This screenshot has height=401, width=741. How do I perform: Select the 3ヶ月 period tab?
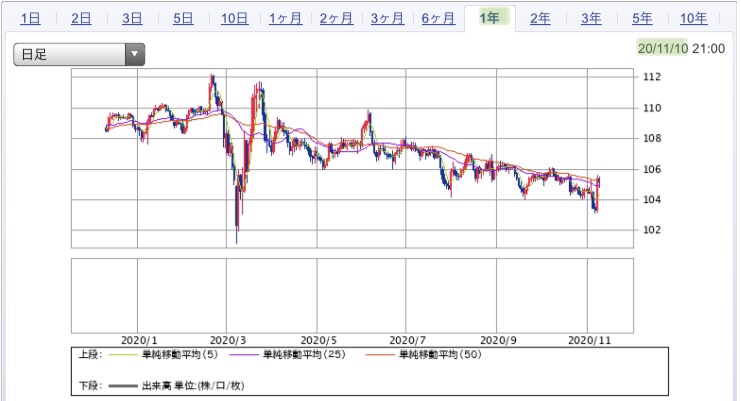click(x=388, y=18)
